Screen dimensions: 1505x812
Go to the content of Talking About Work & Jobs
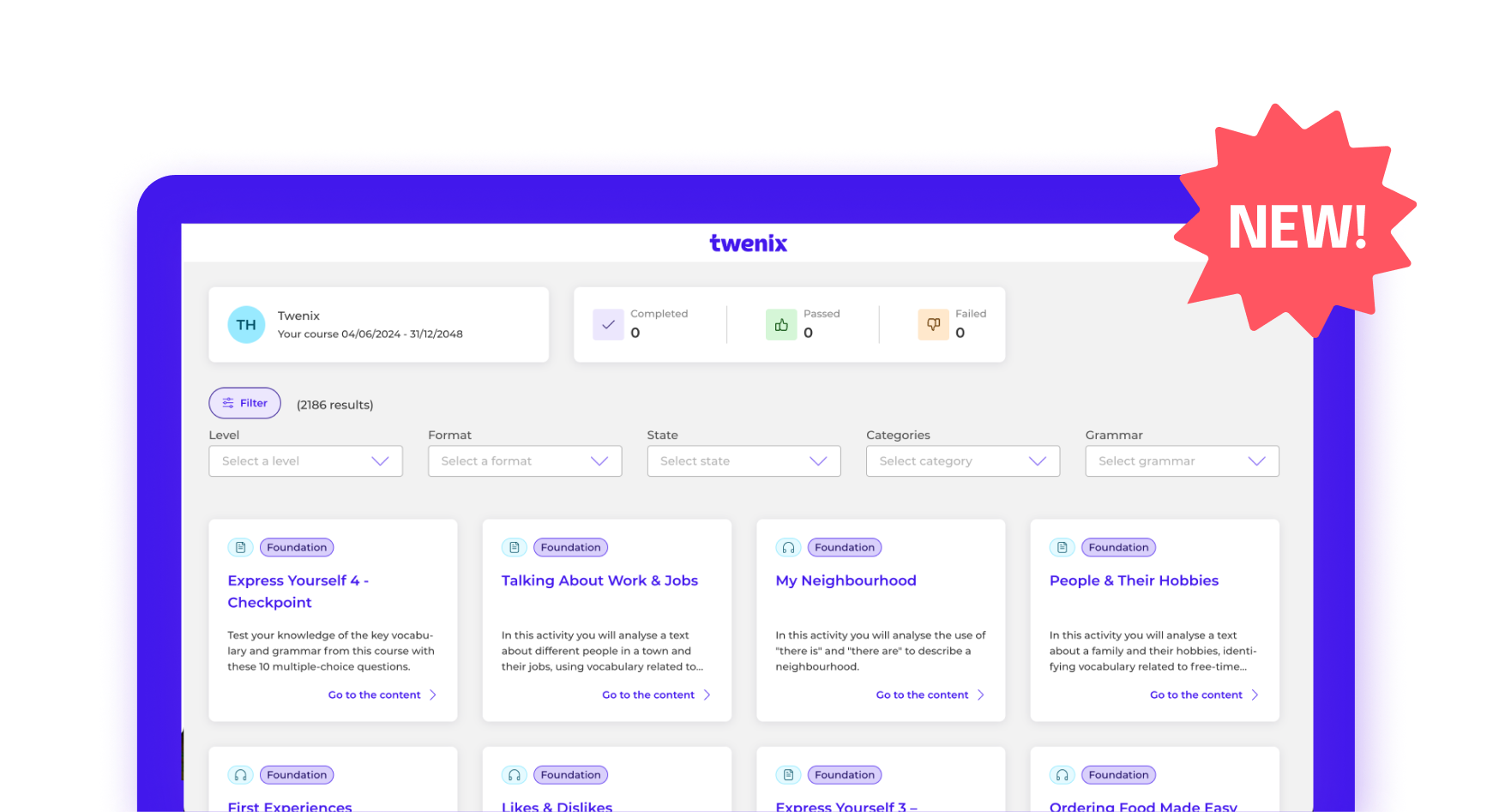(x=648, y=695)
